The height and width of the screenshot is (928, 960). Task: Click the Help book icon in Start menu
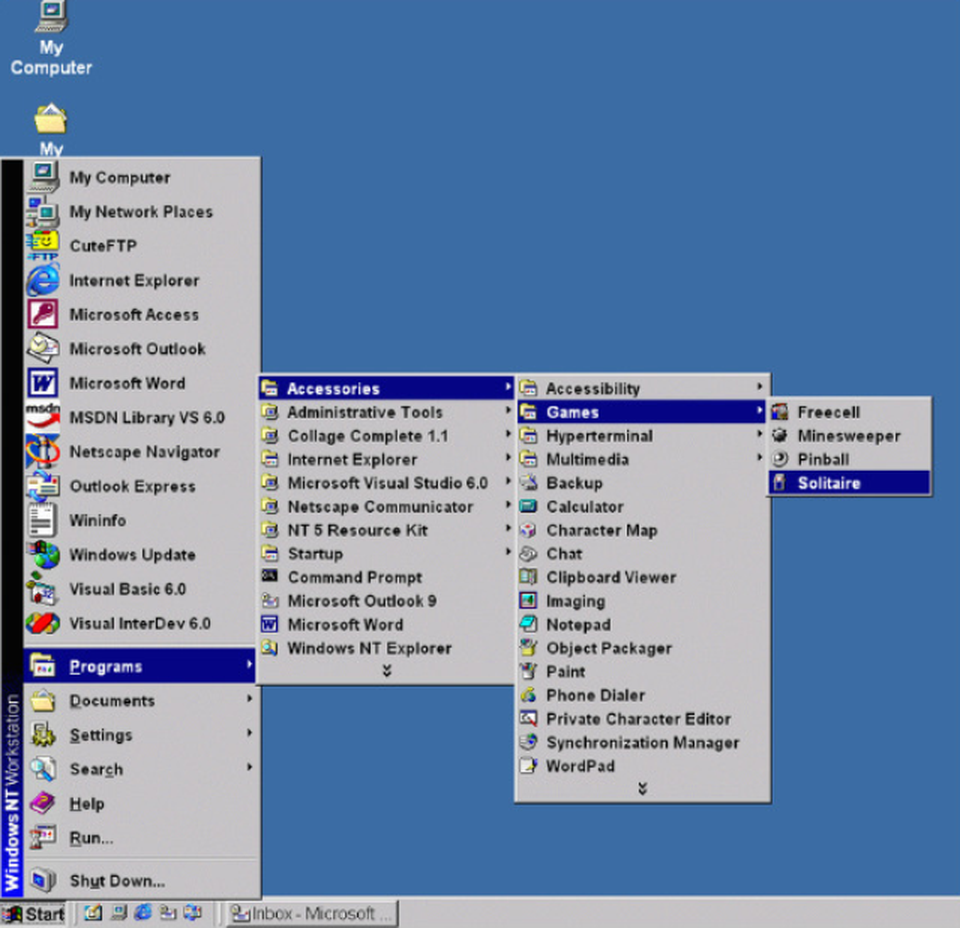(x=42, y=803)
